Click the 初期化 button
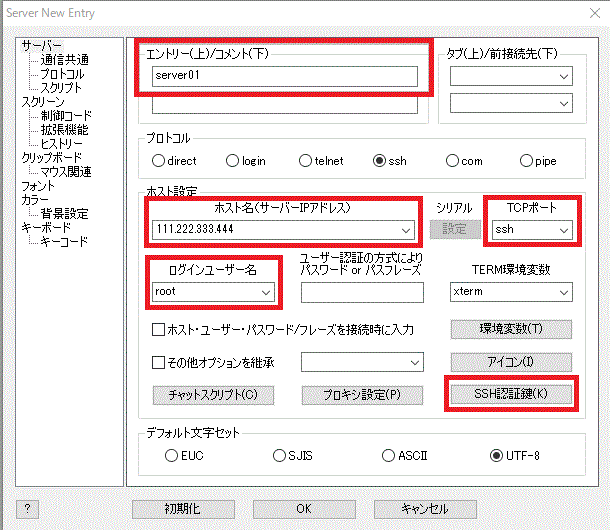The width and height of the screenshot is (610, 530). (183, 509)
